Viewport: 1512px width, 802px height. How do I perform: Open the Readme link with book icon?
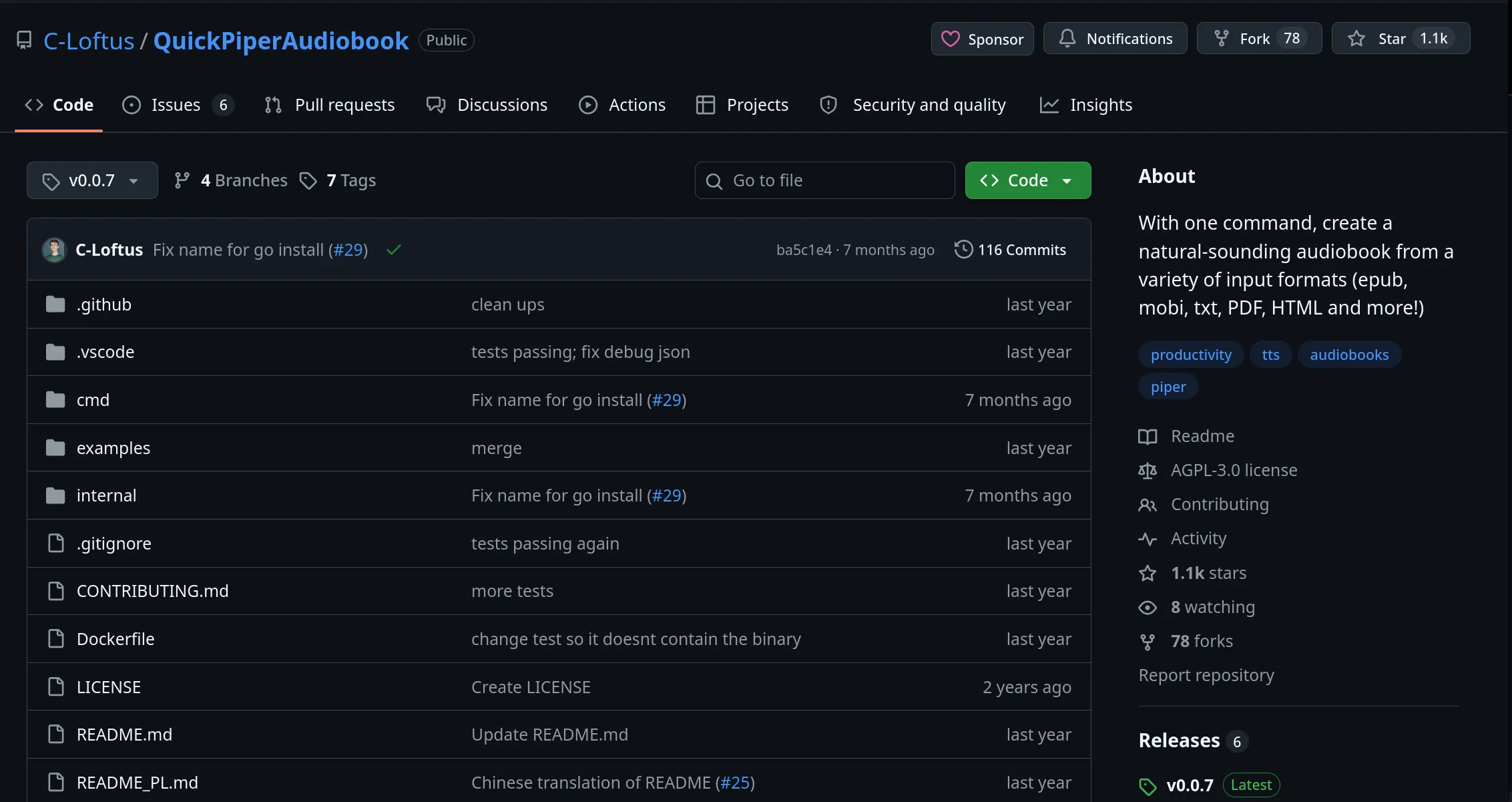tap(1186, 436)
